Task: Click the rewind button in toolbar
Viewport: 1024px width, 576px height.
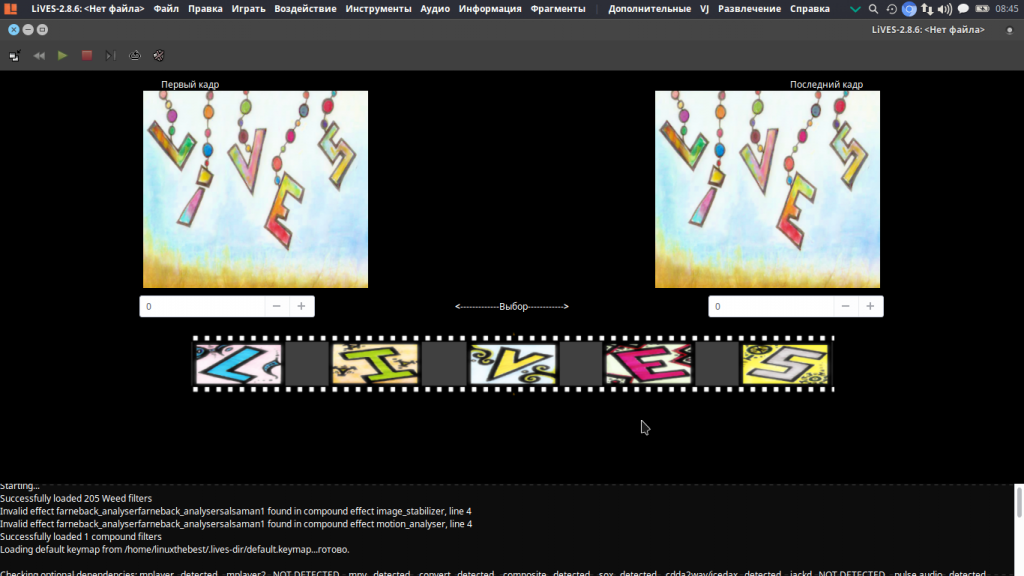Action: point(39,56)
